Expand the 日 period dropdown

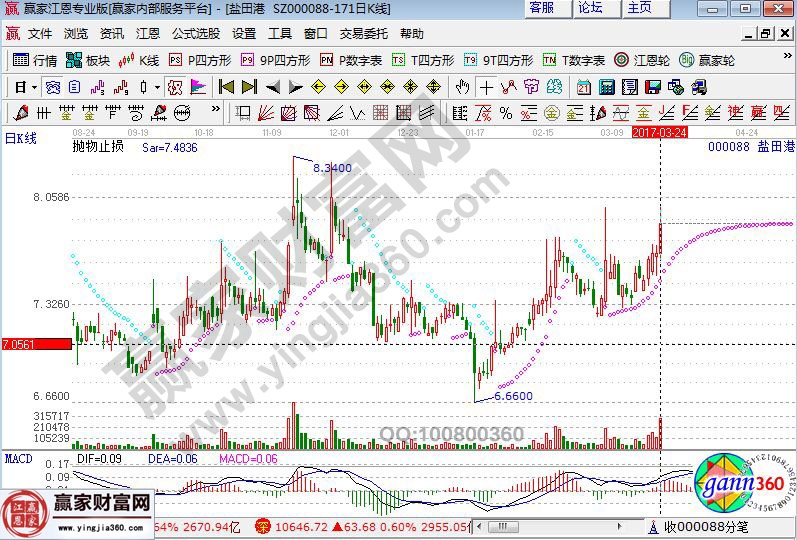coord(25,87)
